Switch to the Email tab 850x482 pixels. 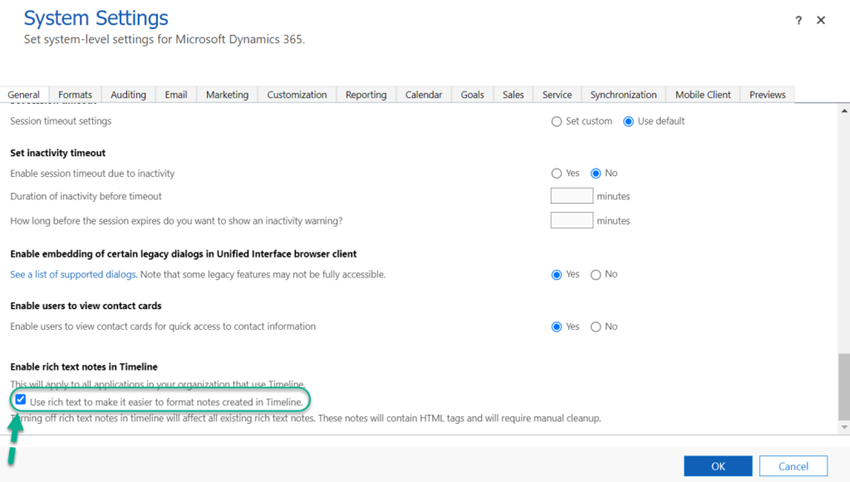click(x=176, y=94)
